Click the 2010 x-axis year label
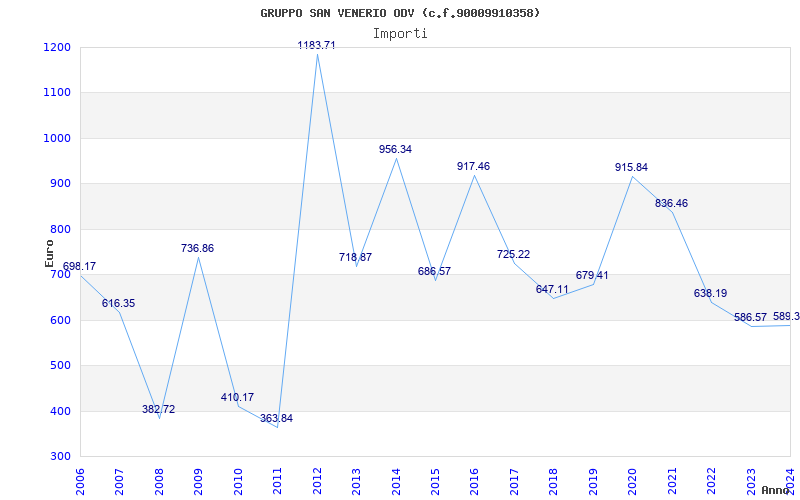 click(238, 481)
